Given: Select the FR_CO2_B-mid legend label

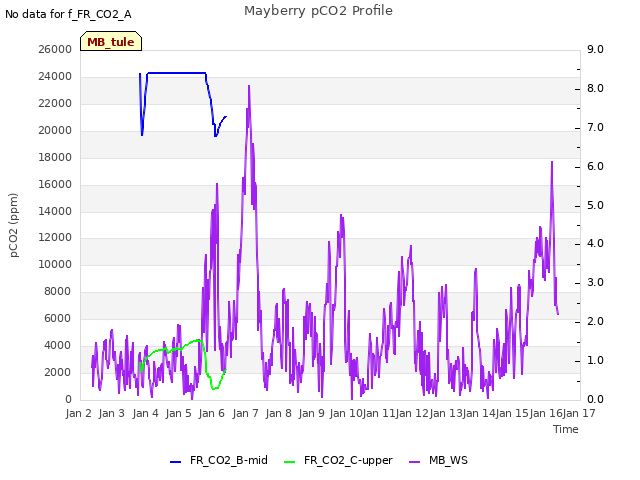Looking at the screenshot, I should tap(229, 460).
